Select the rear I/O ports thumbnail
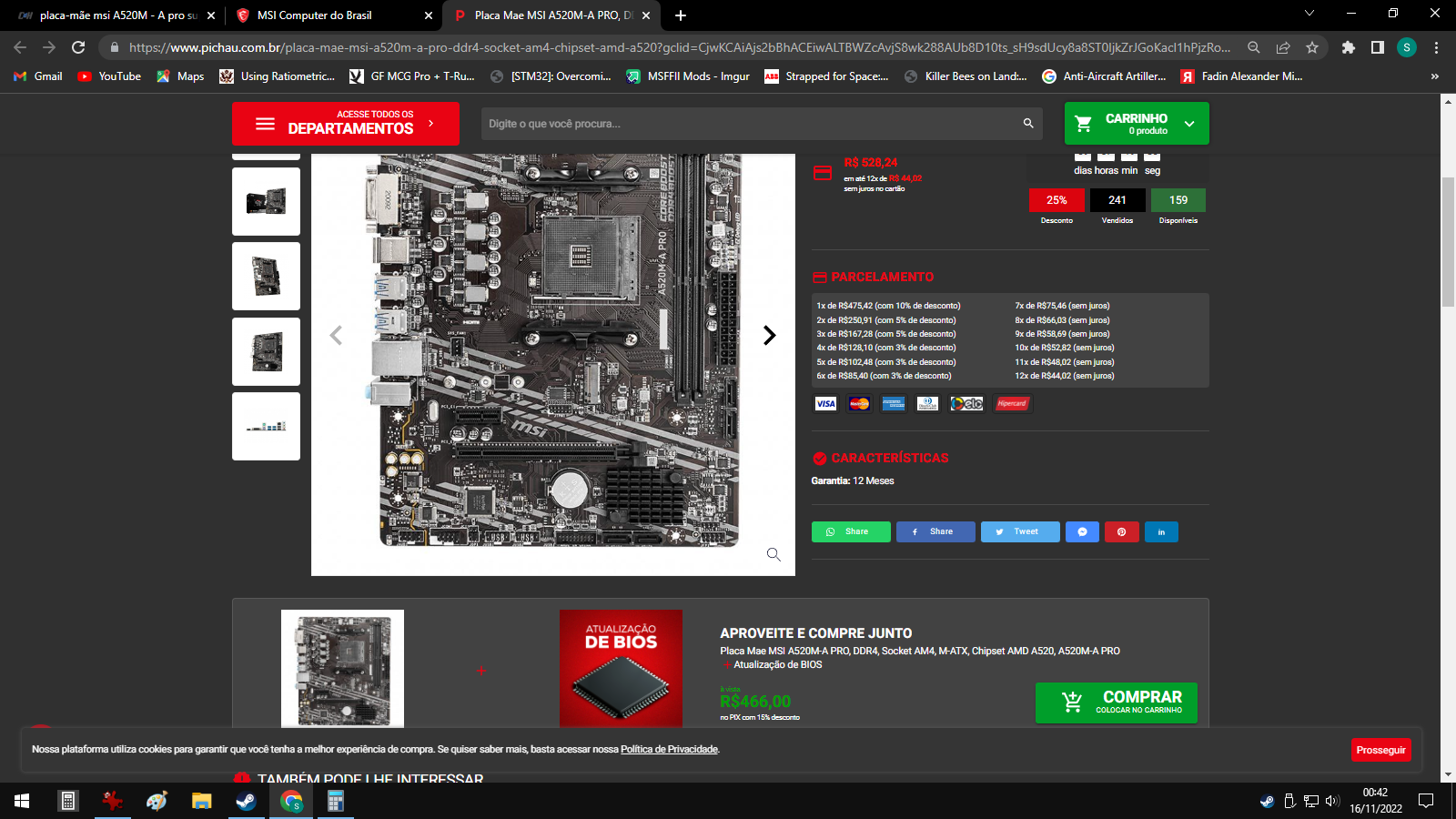The image size is (1456, 819). point(266,426)
